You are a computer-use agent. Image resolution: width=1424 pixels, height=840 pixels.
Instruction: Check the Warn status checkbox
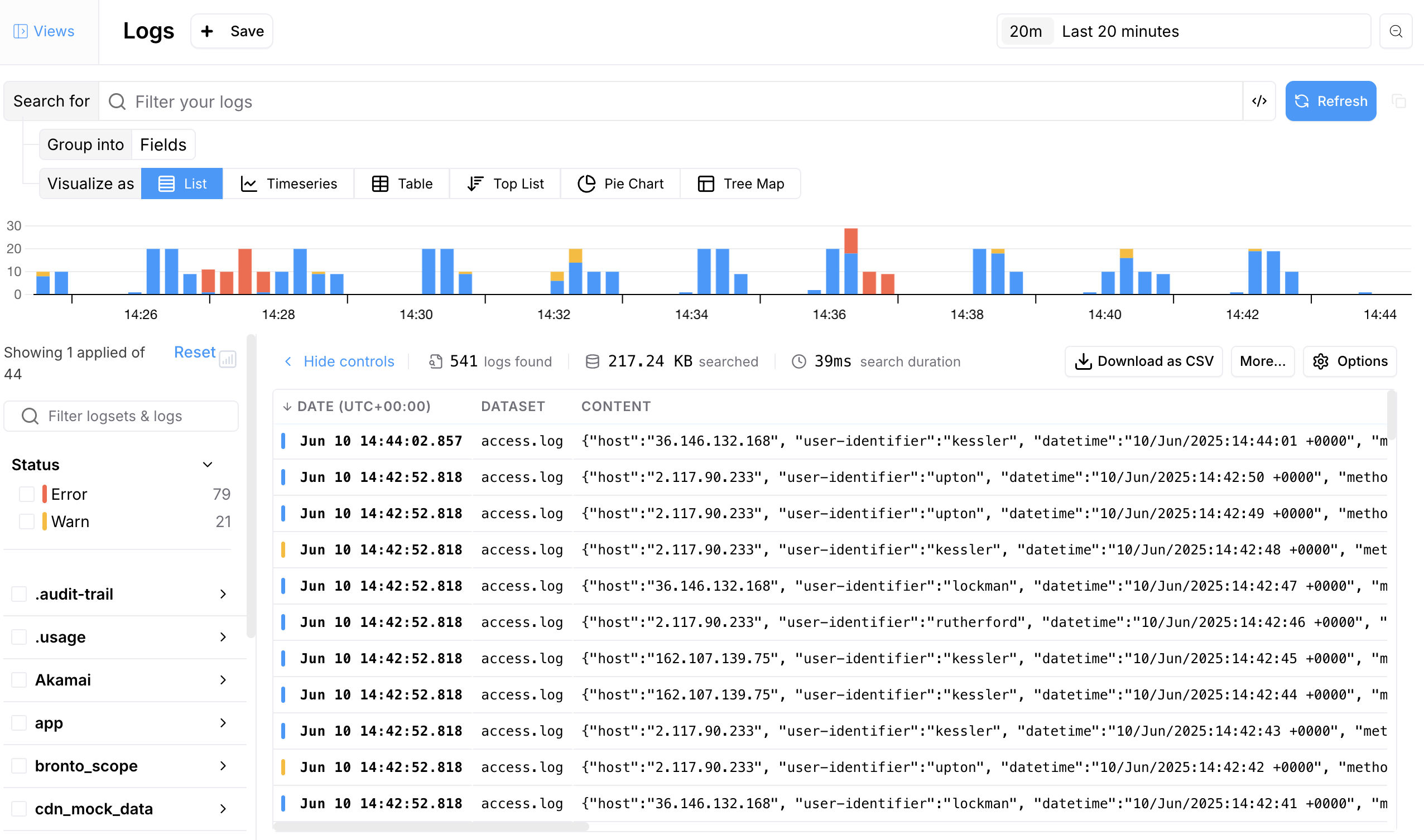coord(27,522)
